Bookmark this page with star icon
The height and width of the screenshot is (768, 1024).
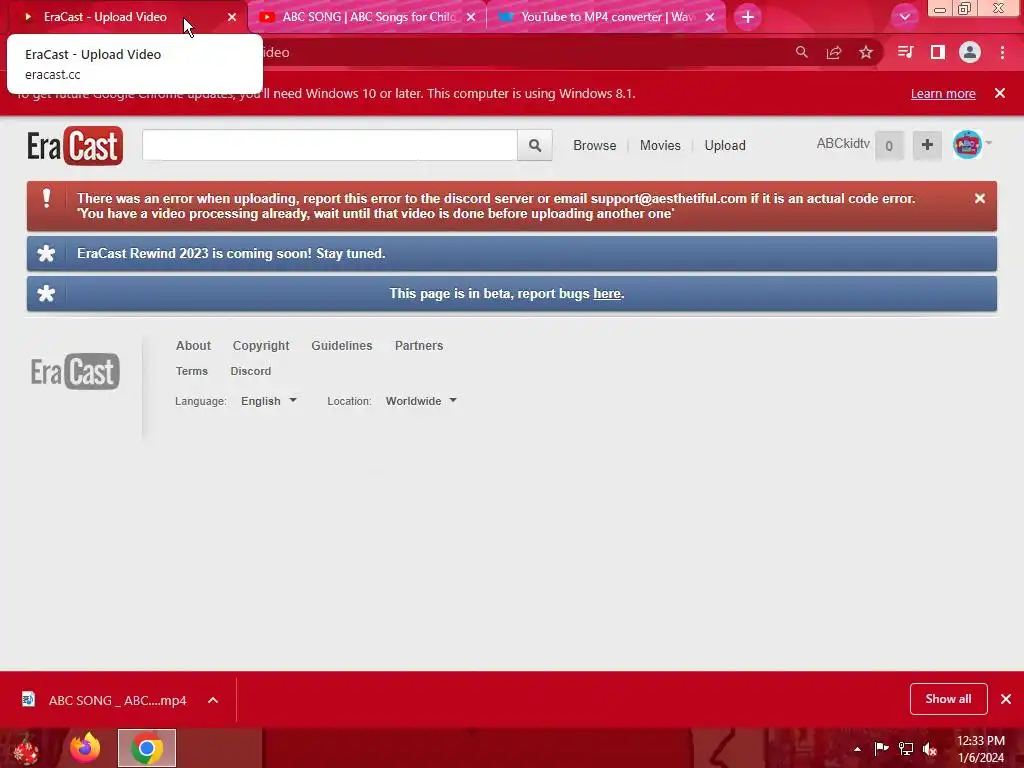(x=865, y=52)
